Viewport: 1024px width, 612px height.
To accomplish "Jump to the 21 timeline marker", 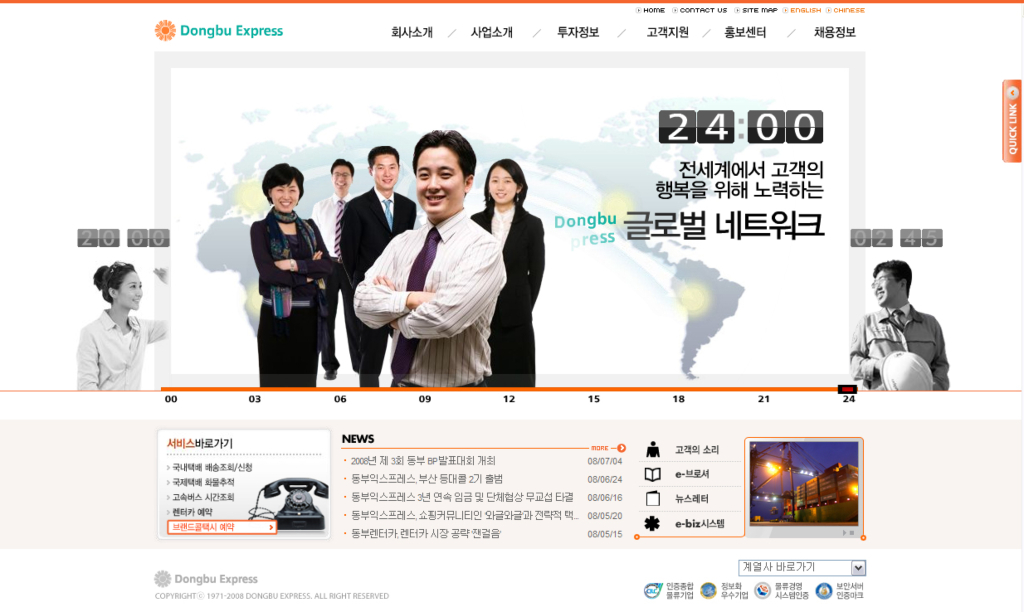I will (763, 399).
